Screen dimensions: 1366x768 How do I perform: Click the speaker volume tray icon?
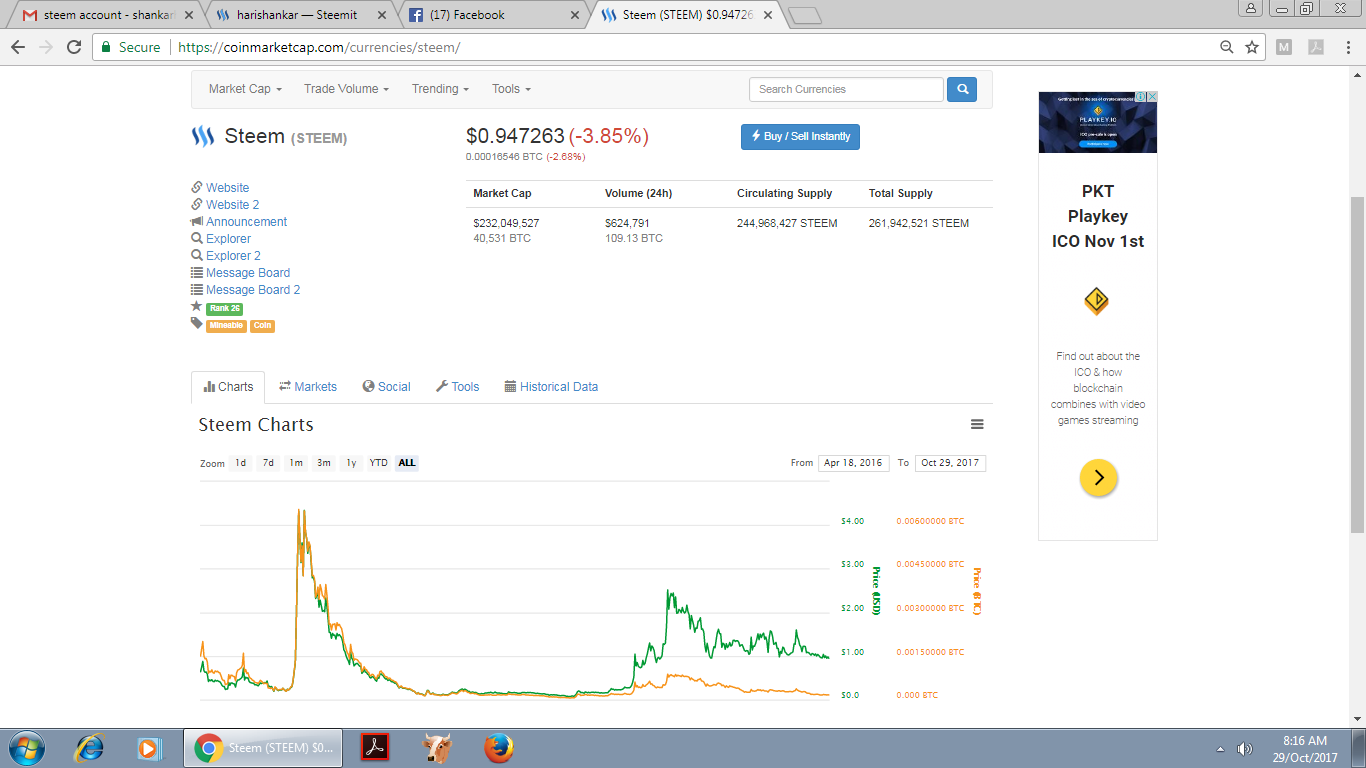[x=1245, y=749]
